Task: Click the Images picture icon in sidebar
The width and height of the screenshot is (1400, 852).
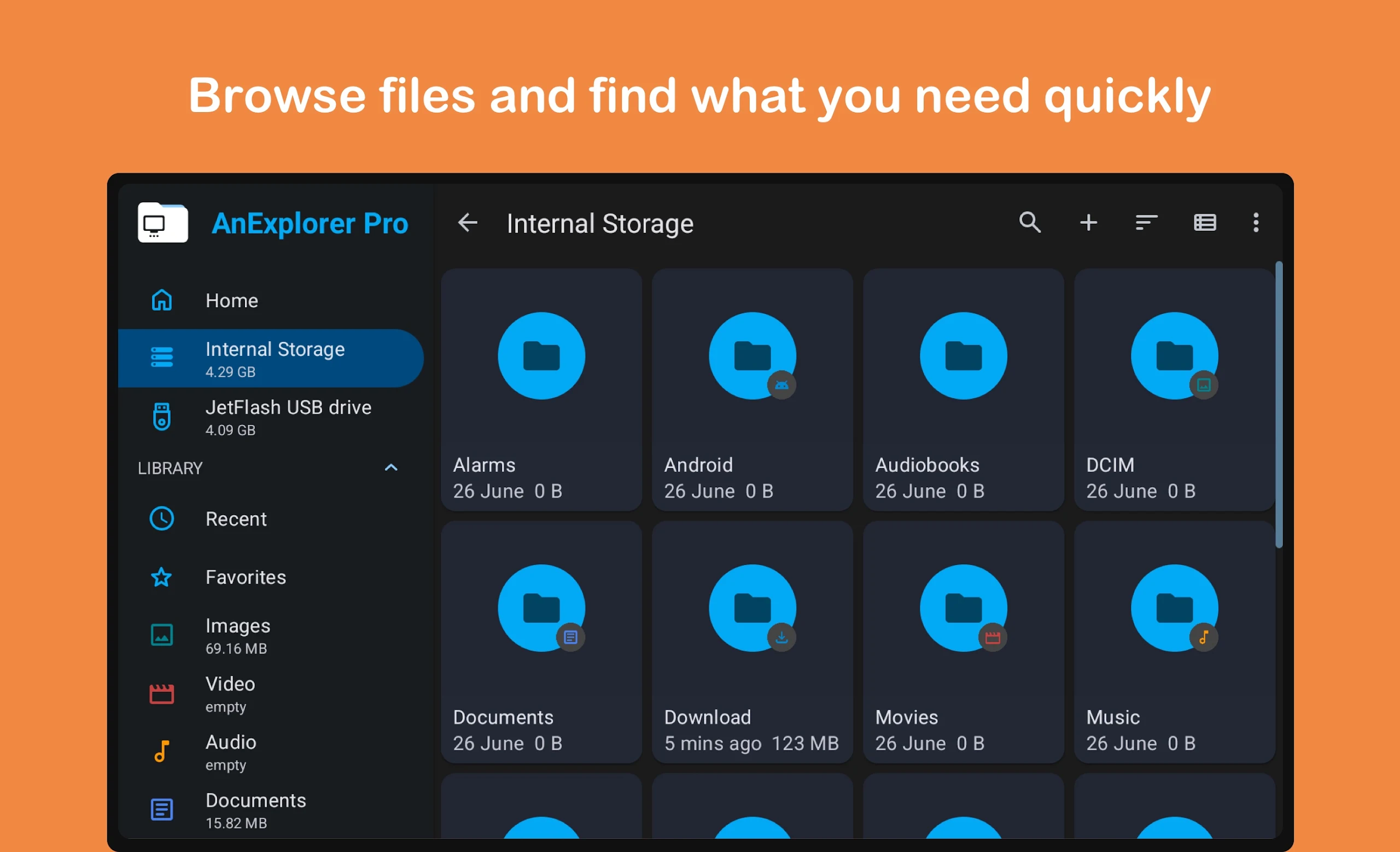Action: click(x=161, y=635)
